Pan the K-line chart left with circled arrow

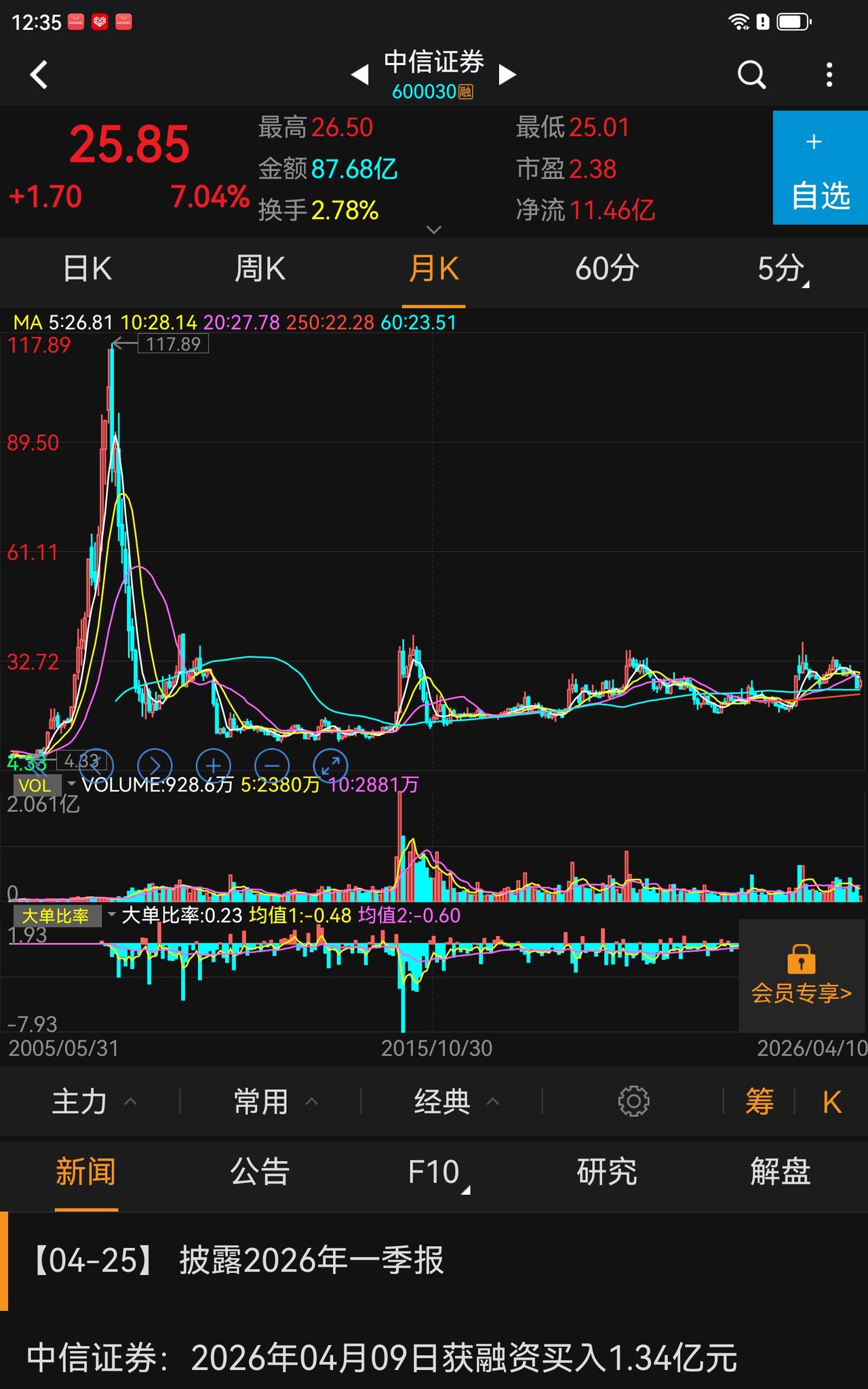click(x=96, y=766)
